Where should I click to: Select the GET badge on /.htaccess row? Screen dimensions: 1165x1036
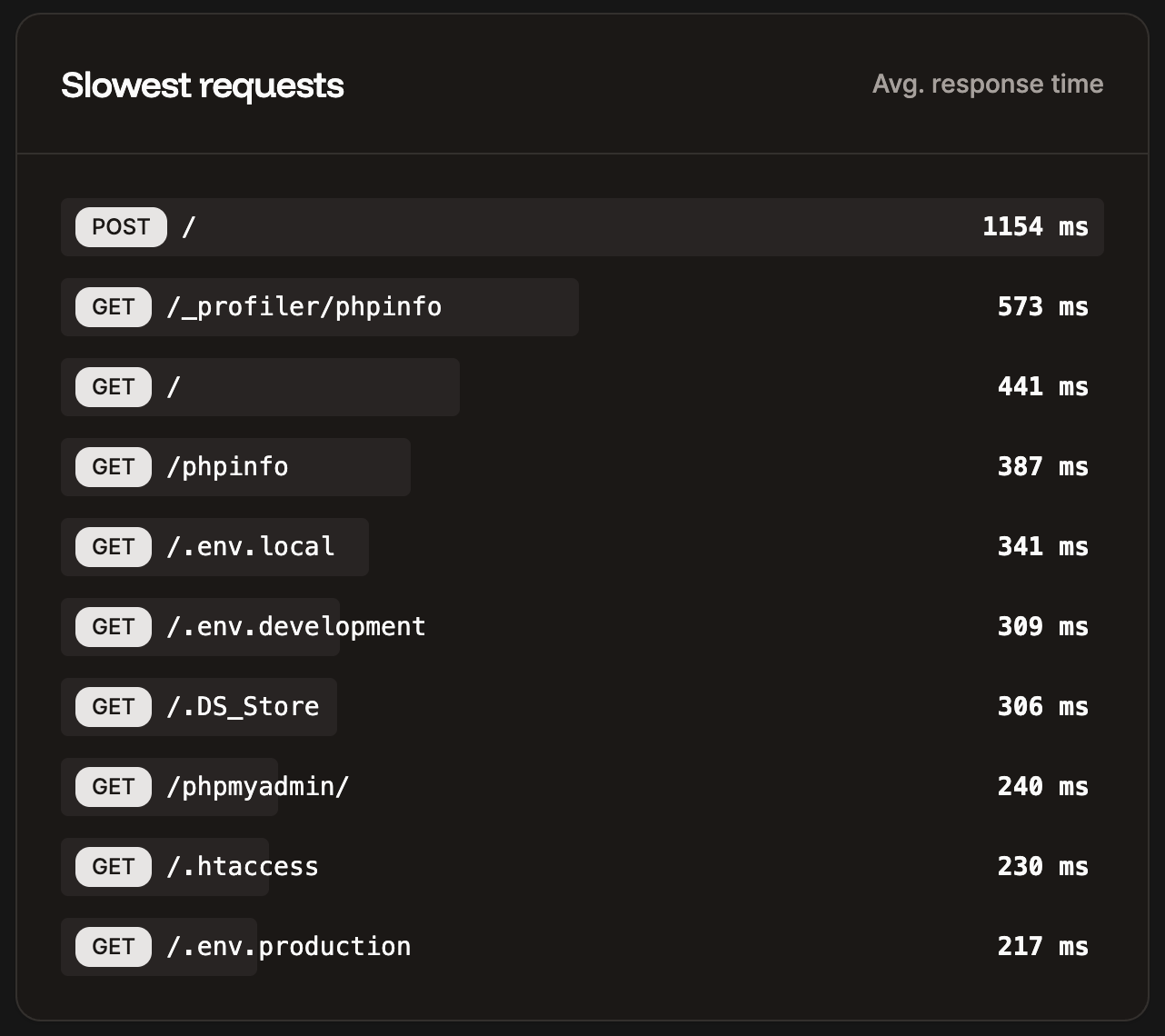click(x=112, y=866)
